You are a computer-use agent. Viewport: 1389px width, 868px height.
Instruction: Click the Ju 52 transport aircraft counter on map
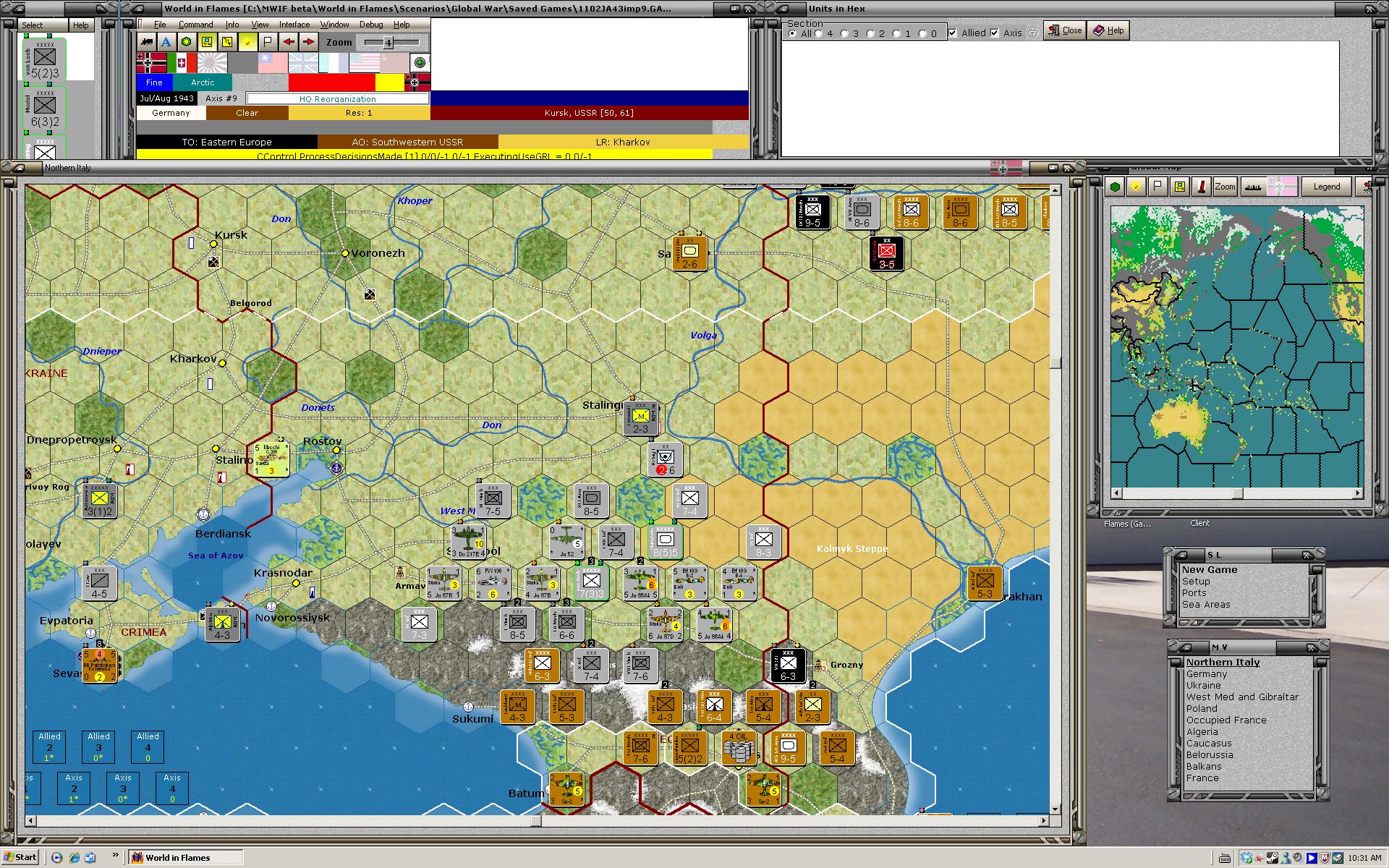pyautogui.click(x=566, y=542)
